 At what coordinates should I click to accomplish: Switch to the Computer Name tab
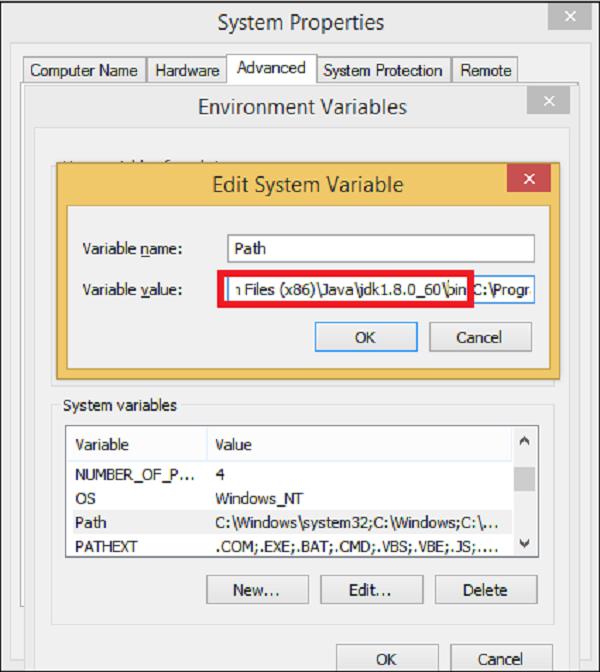point(84,70)
